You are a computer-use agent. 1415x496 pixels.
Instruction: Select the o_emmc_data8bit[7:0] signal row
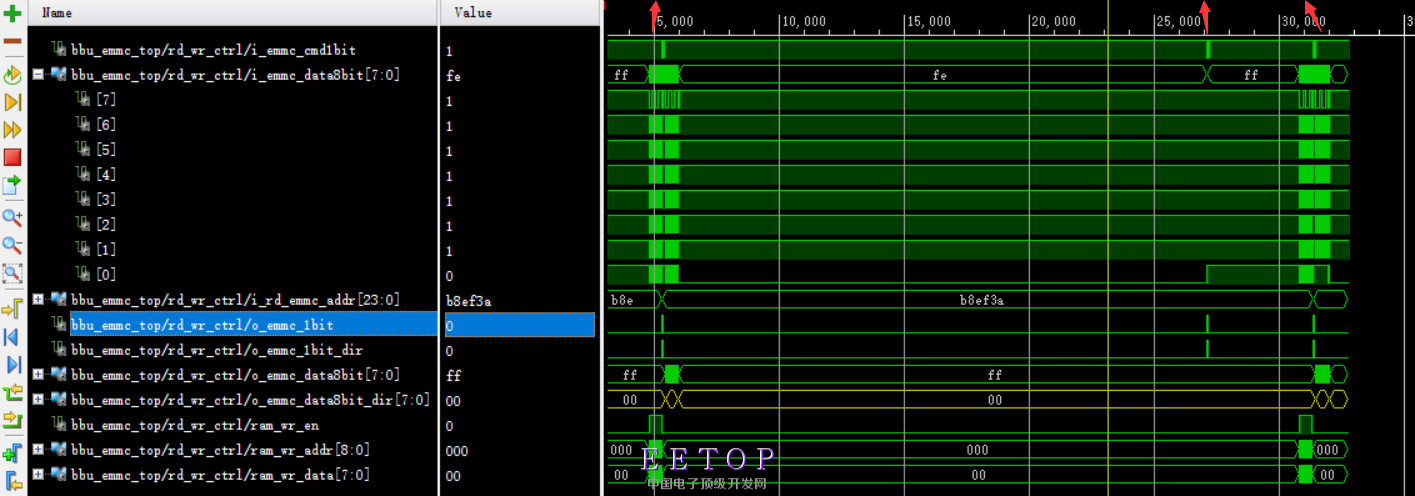point(236,374)
